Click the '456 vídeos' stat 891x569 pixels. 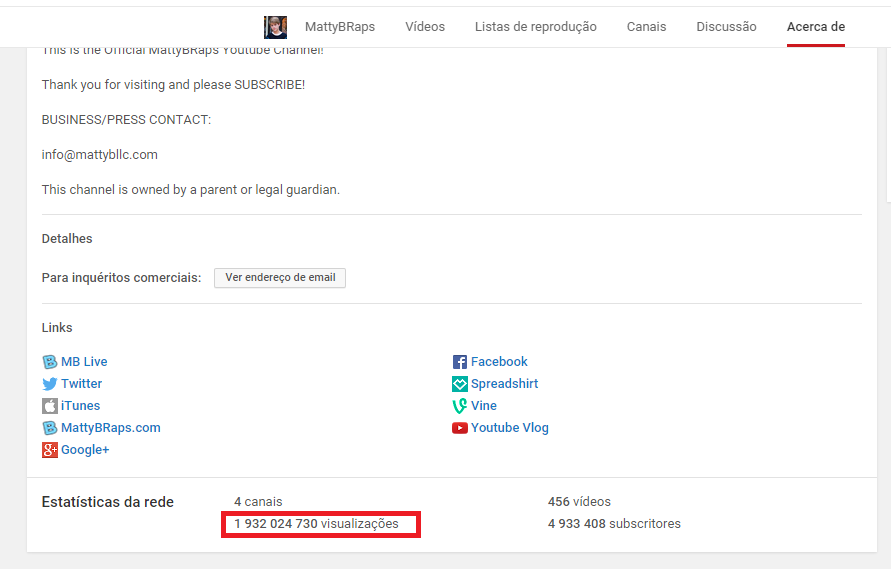pyautogui.click(x=579, y=502)
